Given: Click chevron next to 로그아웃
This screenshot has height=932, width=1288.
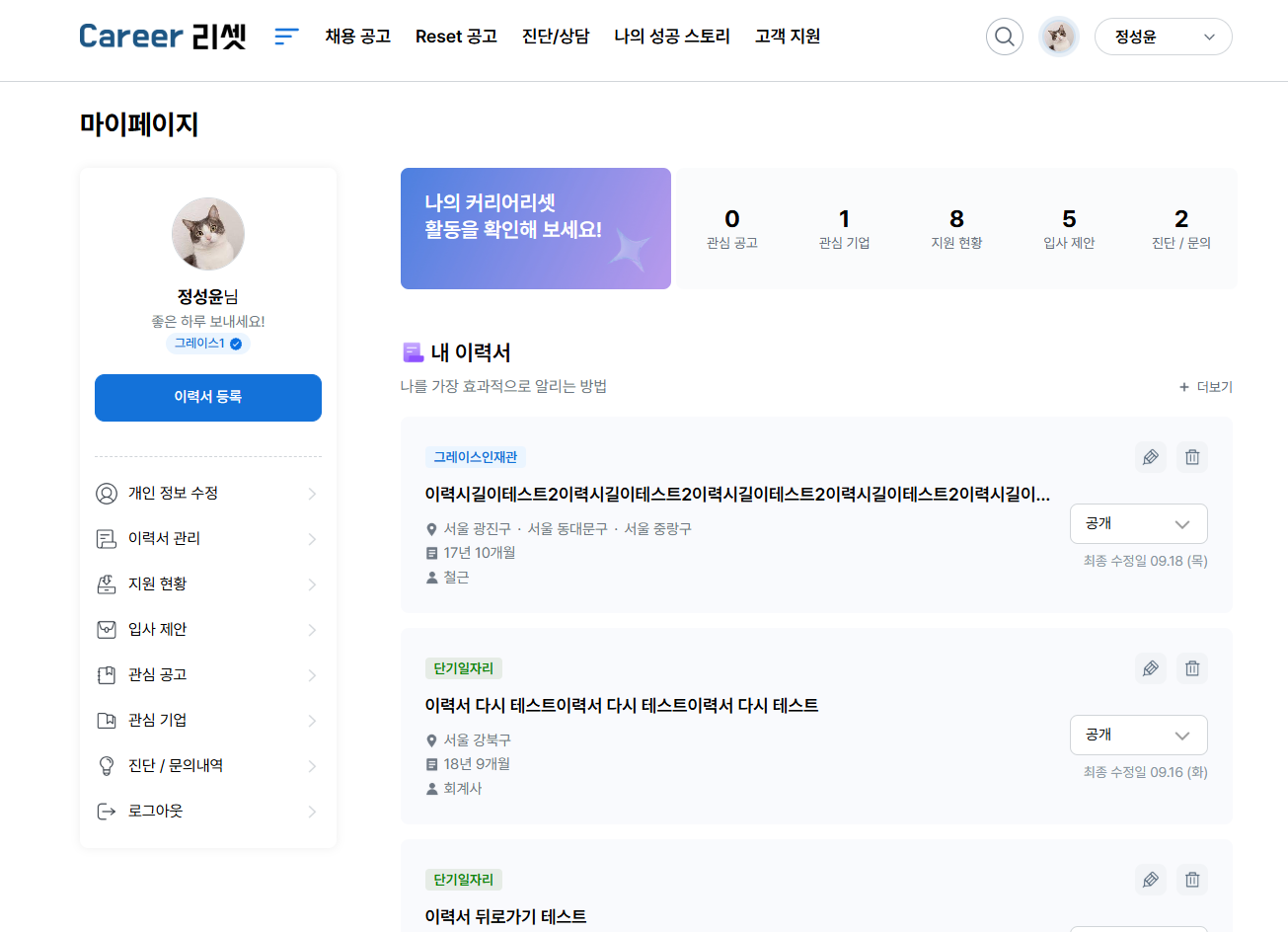Looking at the screenshot, I should point(312,812).
